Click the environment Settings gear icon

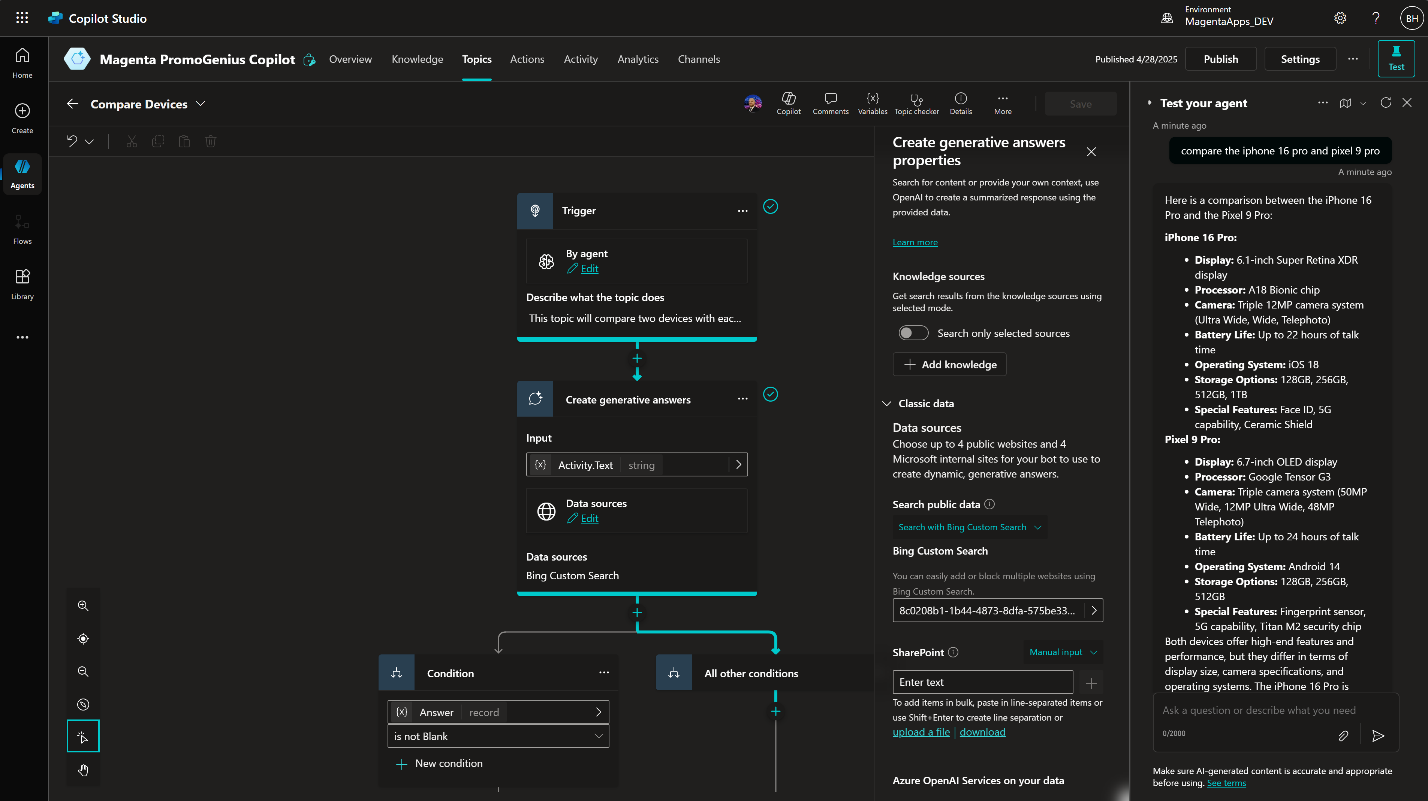pyautogui.click(x=1340, y=18)
